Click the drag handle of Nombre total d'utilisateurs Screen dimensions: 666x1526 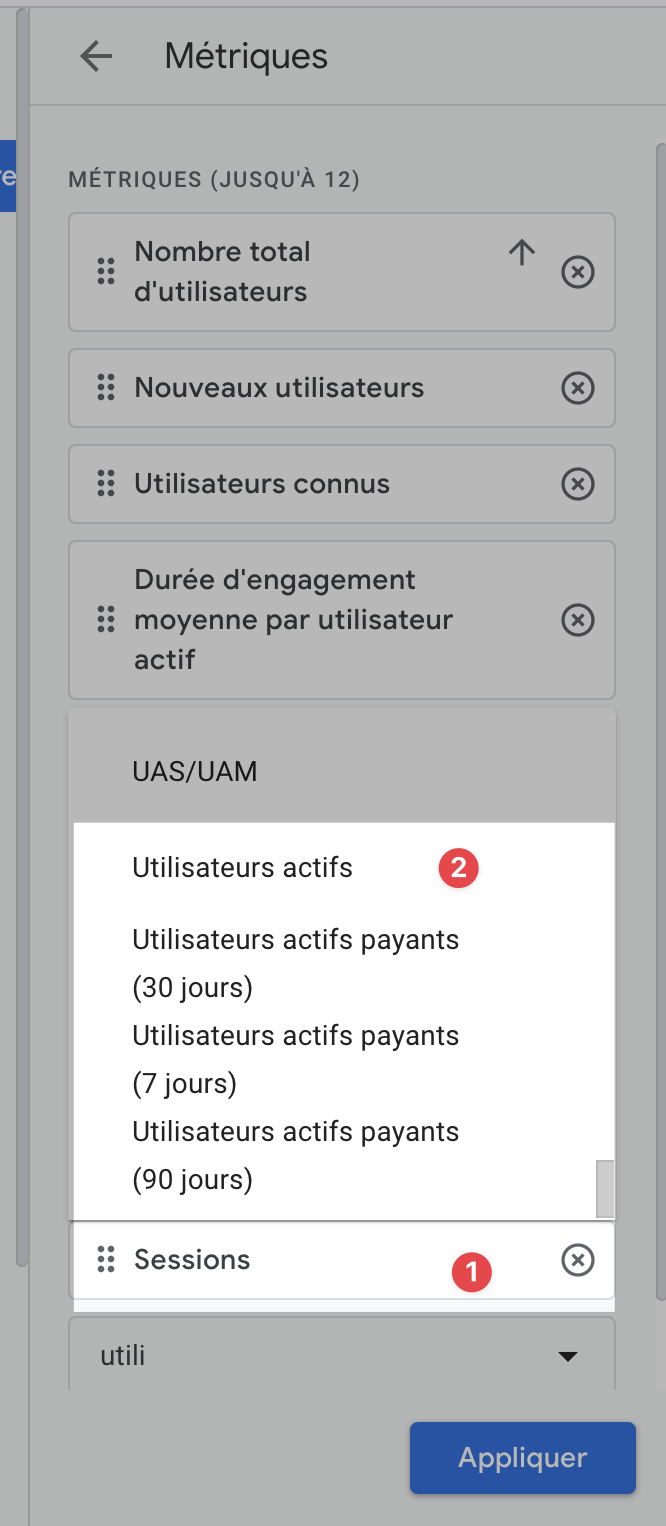105,272
